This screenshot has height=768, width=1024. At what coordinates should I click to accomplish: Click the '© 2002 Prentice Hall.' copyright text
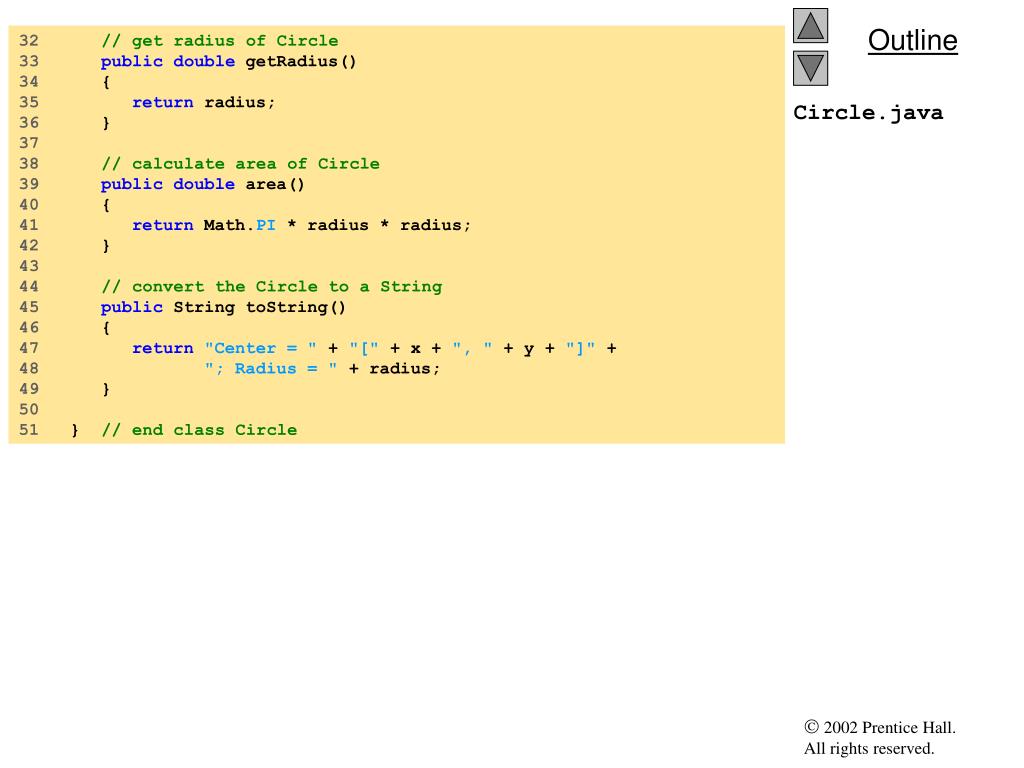click(x=880, y=728)
